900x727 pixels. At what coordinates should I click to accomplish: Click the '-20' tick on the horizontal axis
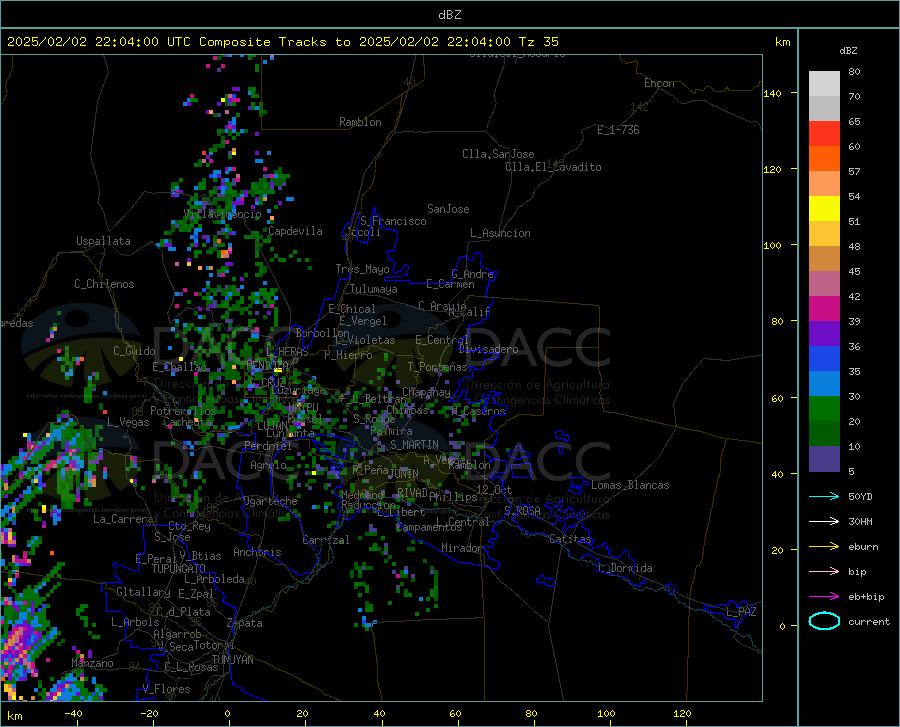149,713
